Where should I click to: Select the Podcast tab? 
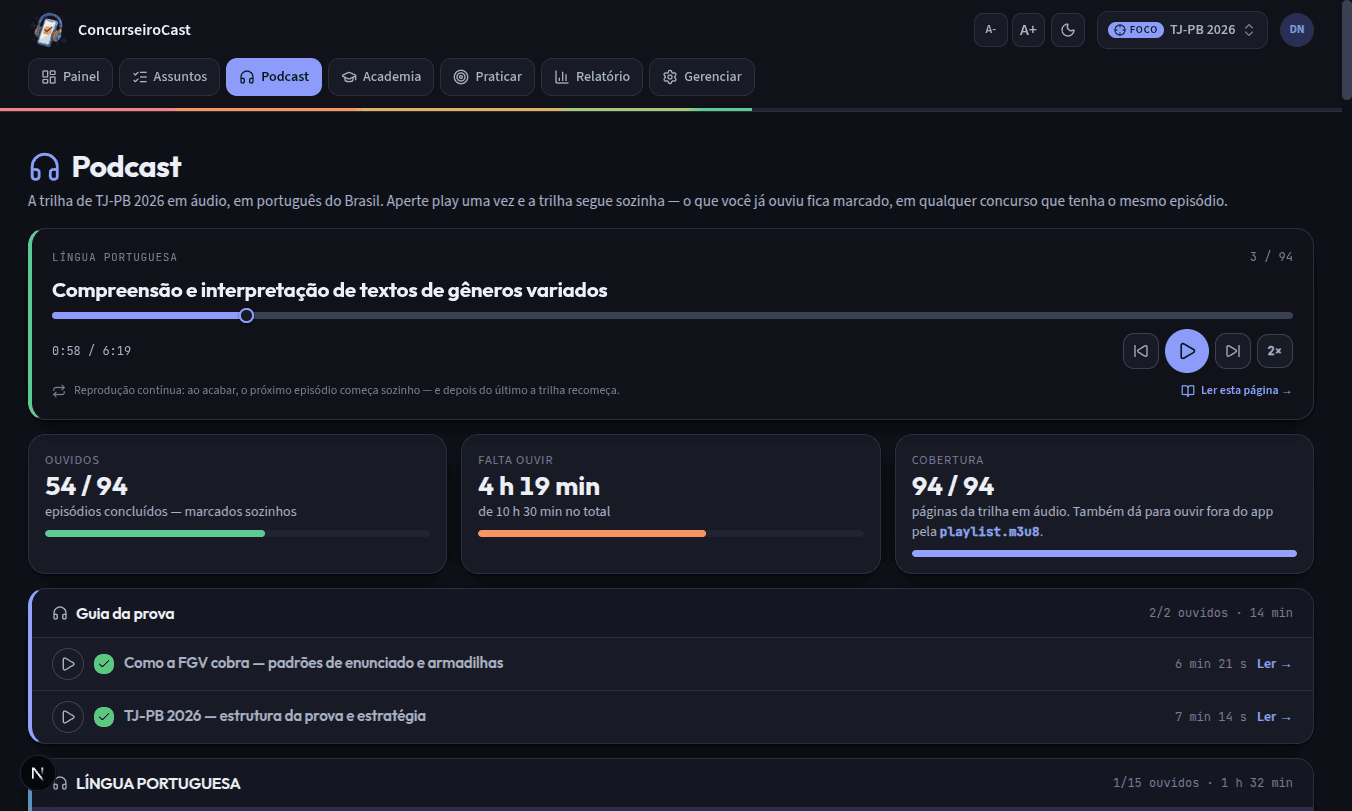[274, 77]
